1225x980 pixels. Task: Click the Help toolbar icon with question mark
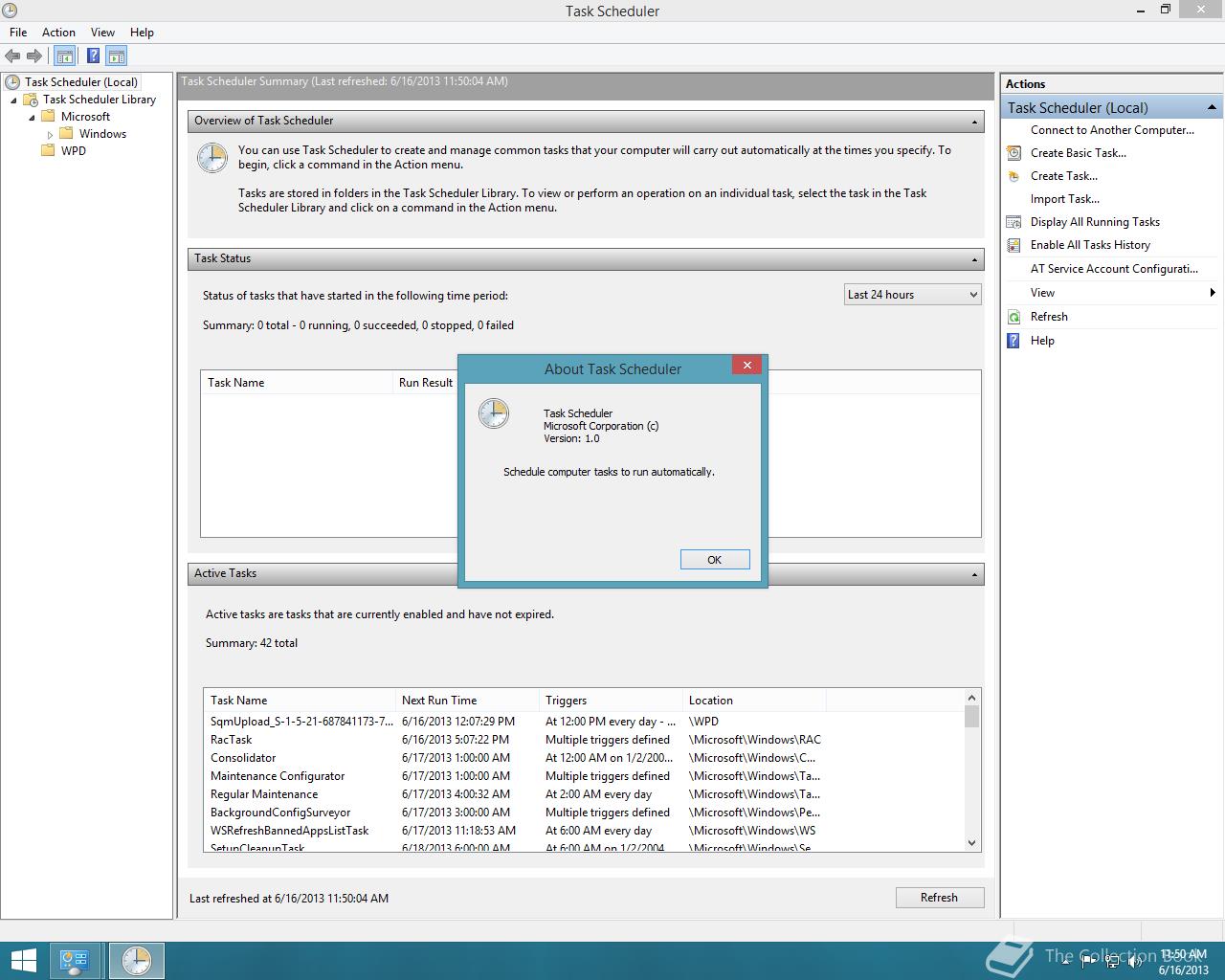pos(94,56)
